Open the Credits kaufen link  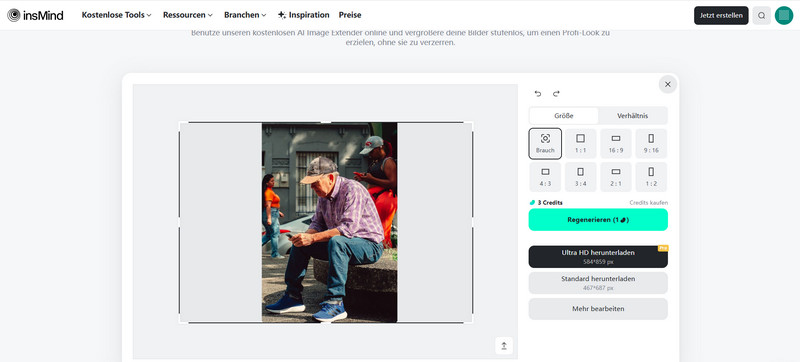[648, 202]
